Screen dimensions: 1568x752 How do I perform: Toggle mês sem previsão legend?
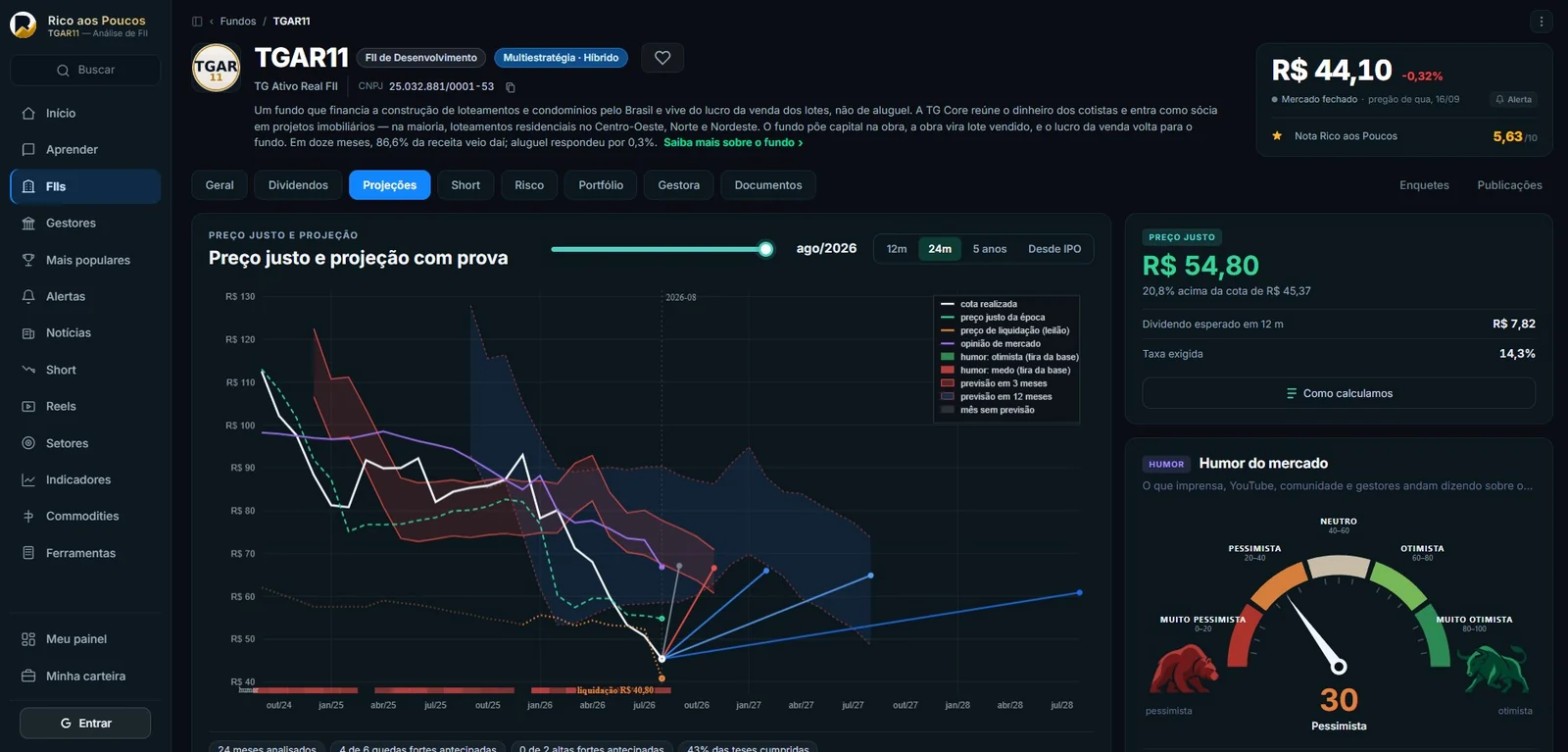(988, 411)
